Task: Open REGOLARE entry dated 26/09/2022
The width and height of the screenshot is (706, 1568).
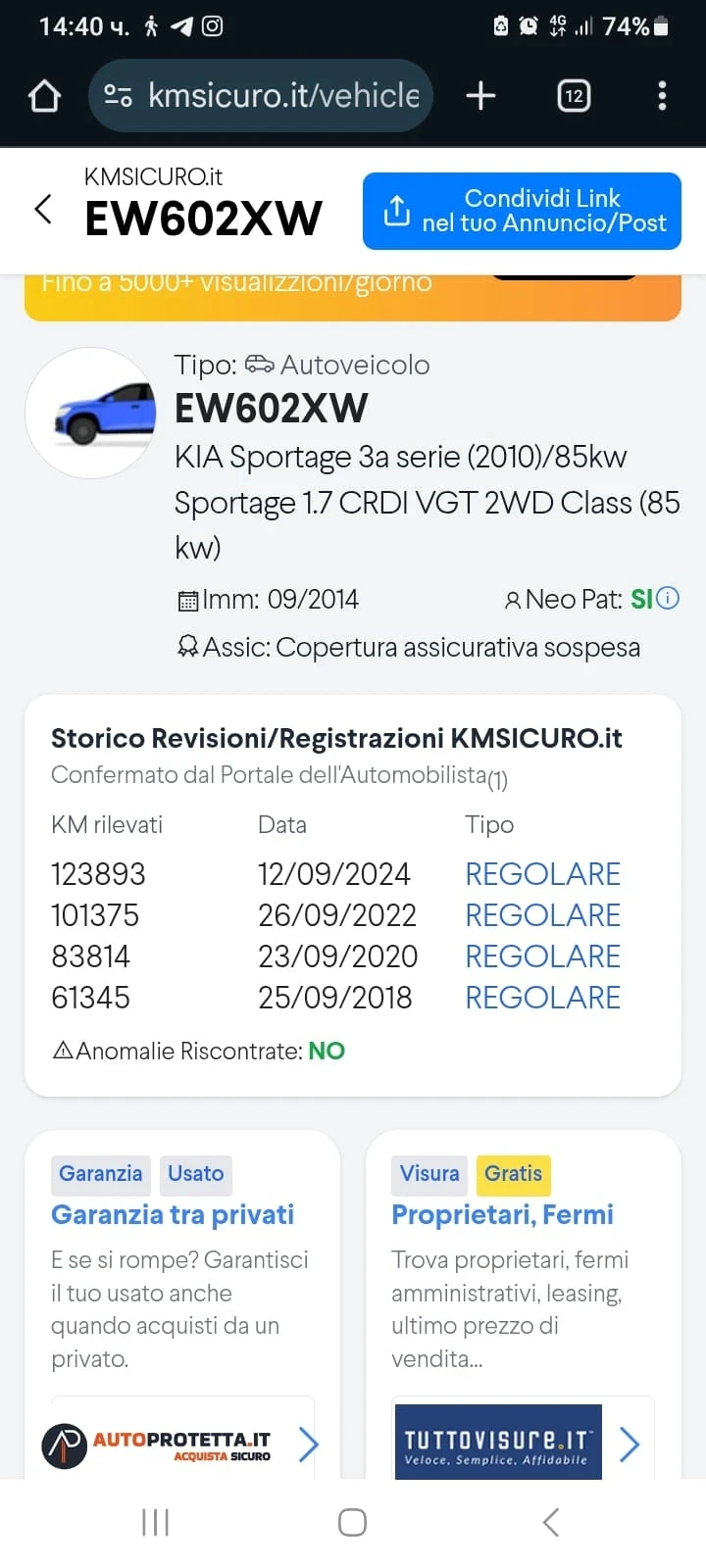Action: tap(542, 915)
